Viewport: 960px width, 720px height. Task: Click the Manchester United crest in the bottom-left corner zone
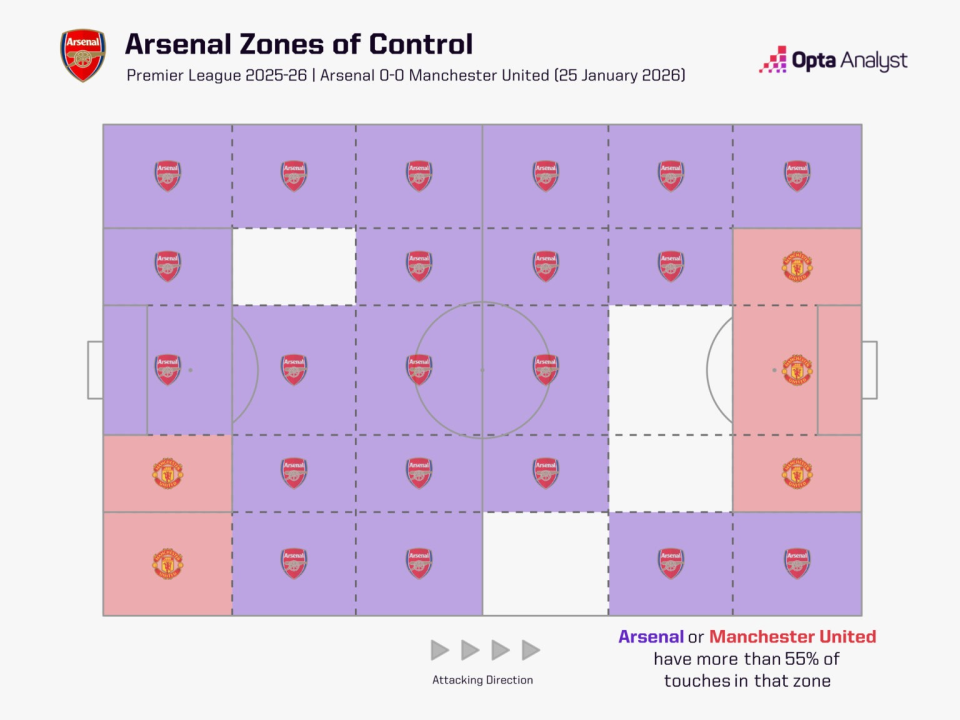pos(167,563)
